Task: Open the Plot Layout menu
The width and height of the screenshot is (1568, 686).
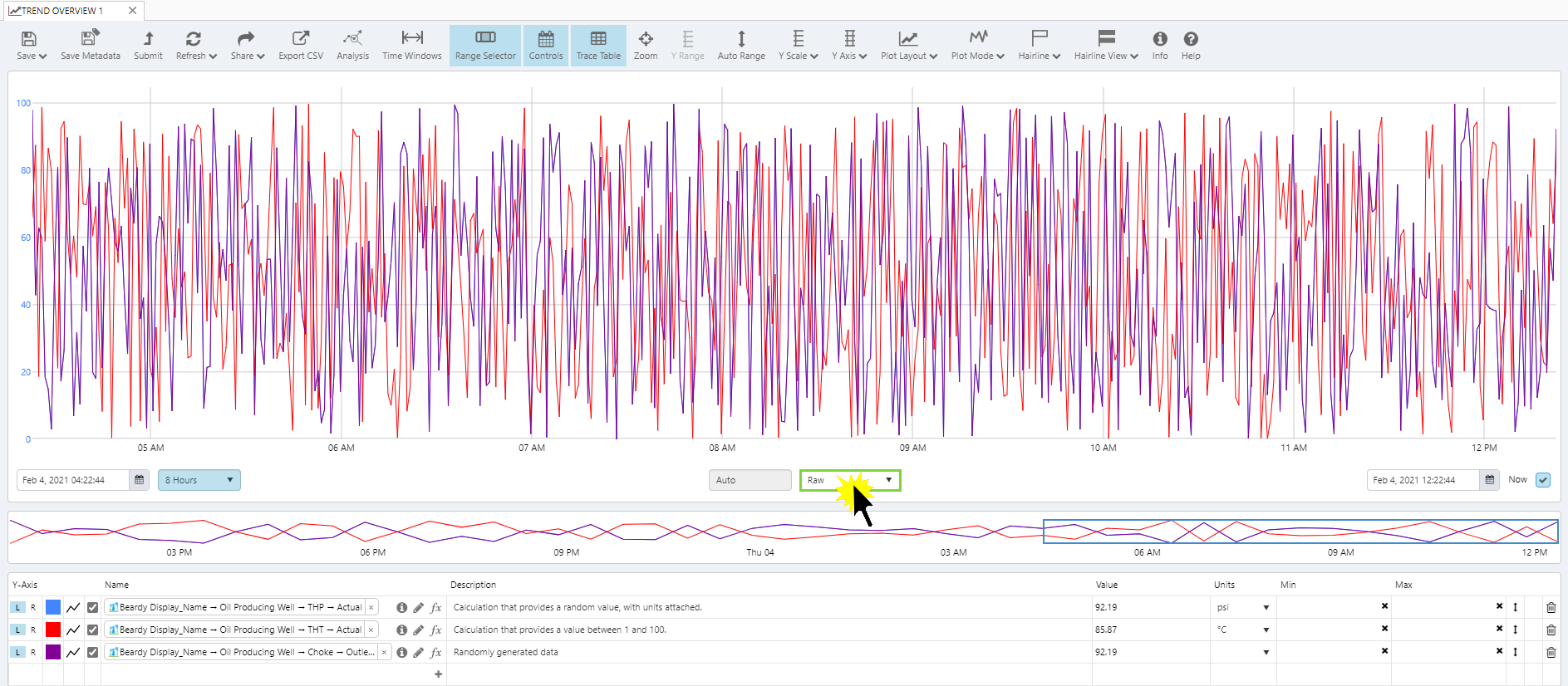Action: point(908,45)
